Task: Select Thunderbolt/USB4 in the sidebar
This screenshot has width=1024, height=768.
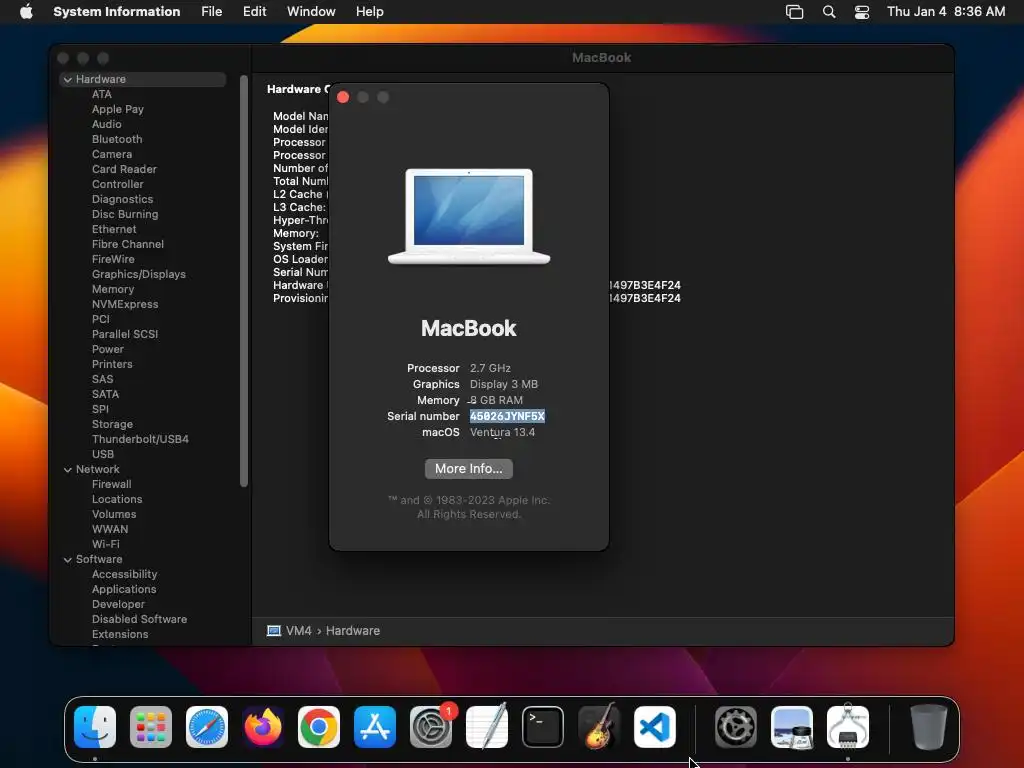Action: click(140, 440)
